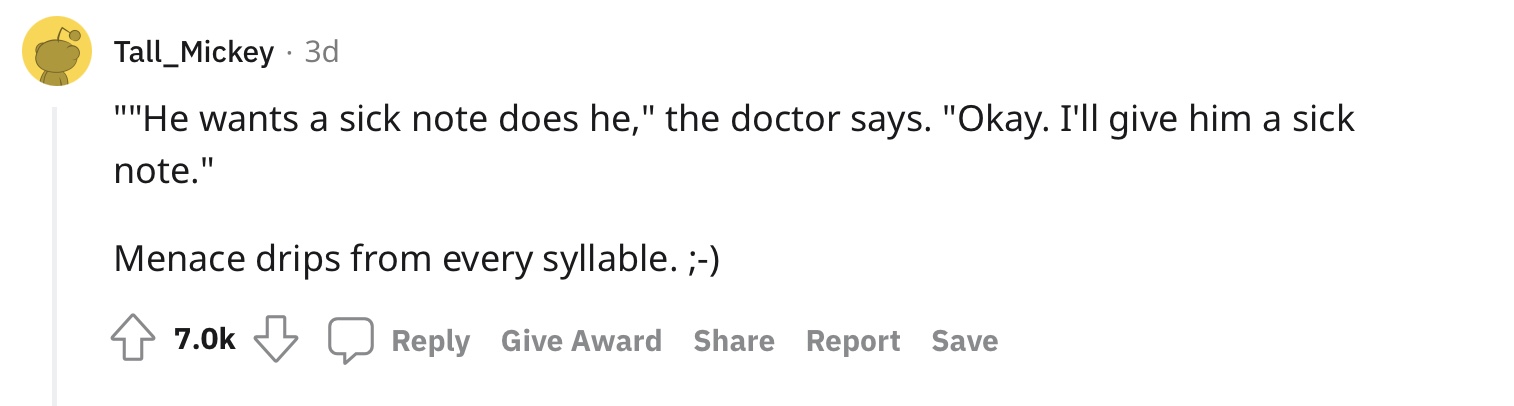Click the Reply button

430,341
